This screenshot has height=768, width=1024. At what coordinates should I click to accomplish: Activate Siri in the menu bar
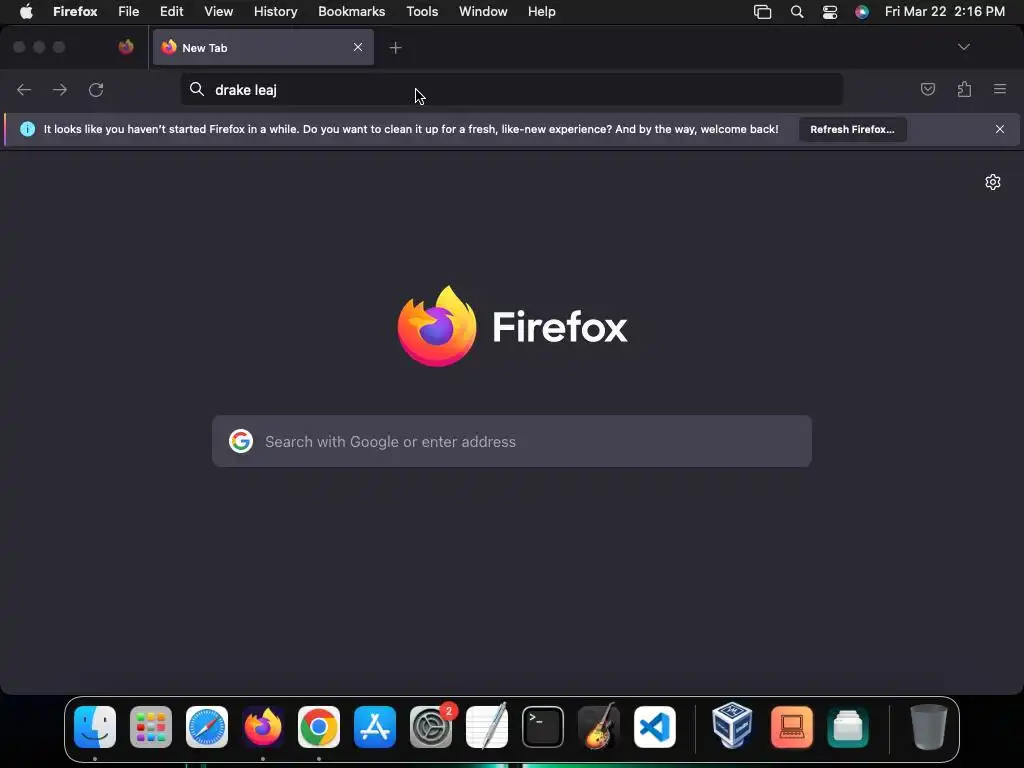862,12
